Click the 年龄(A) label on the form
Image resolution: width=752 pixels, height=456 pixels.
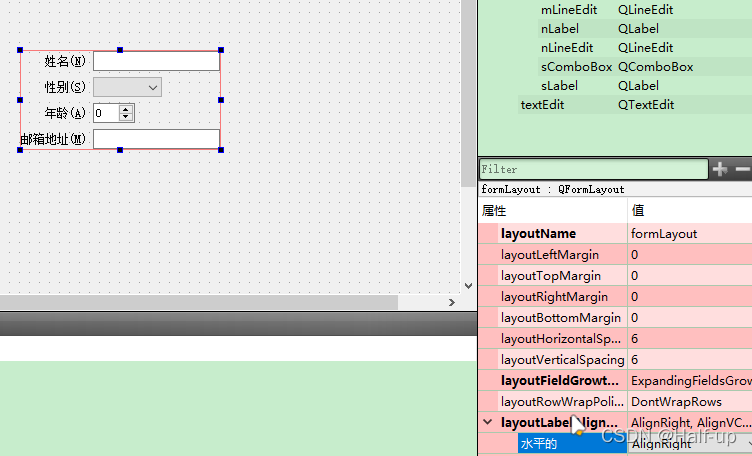coord(65,113)
